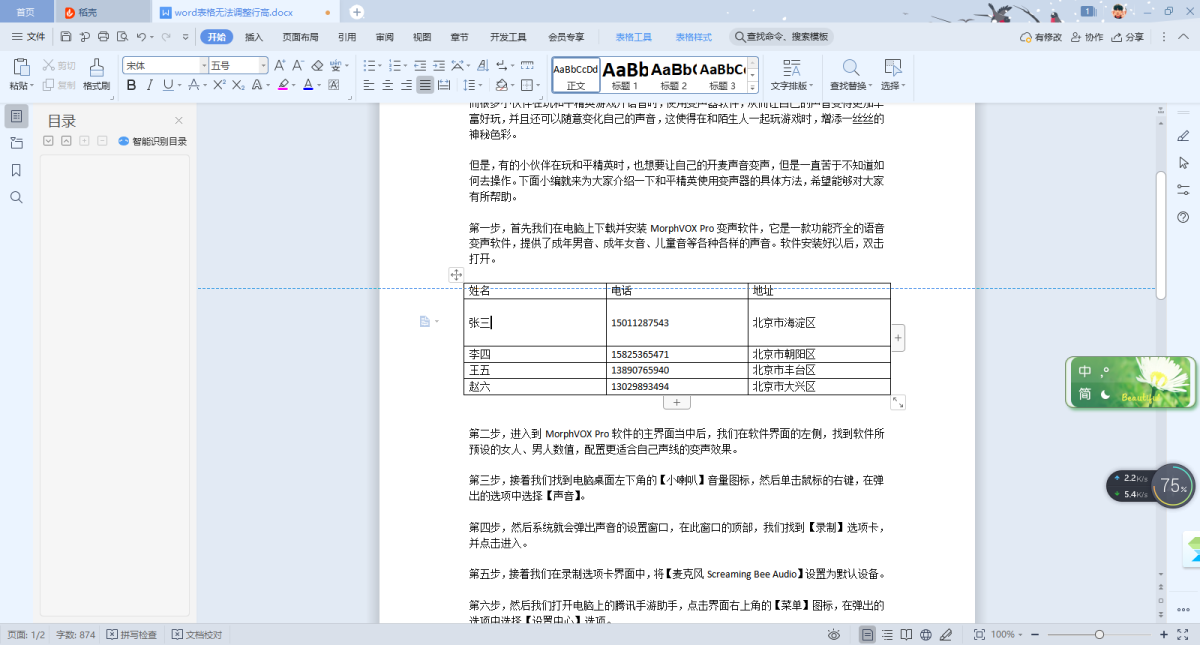The width and height of the screenshot is (1200, 645).
Task: Toggle italic formatting
Action: coord(152,85)
